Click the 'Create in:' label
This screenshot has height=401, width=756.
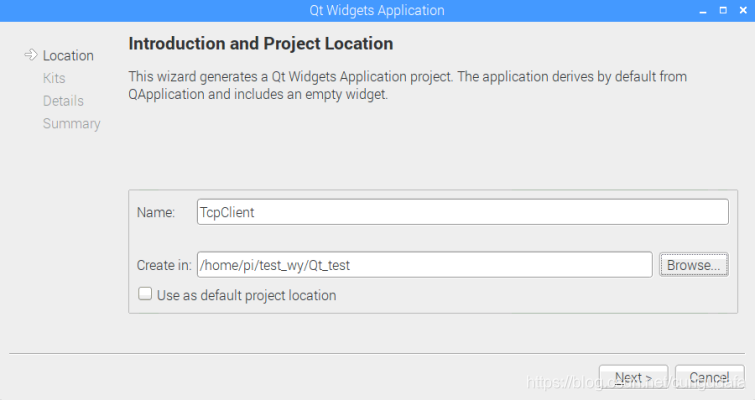pyautogui.click(x=164, y=265)
